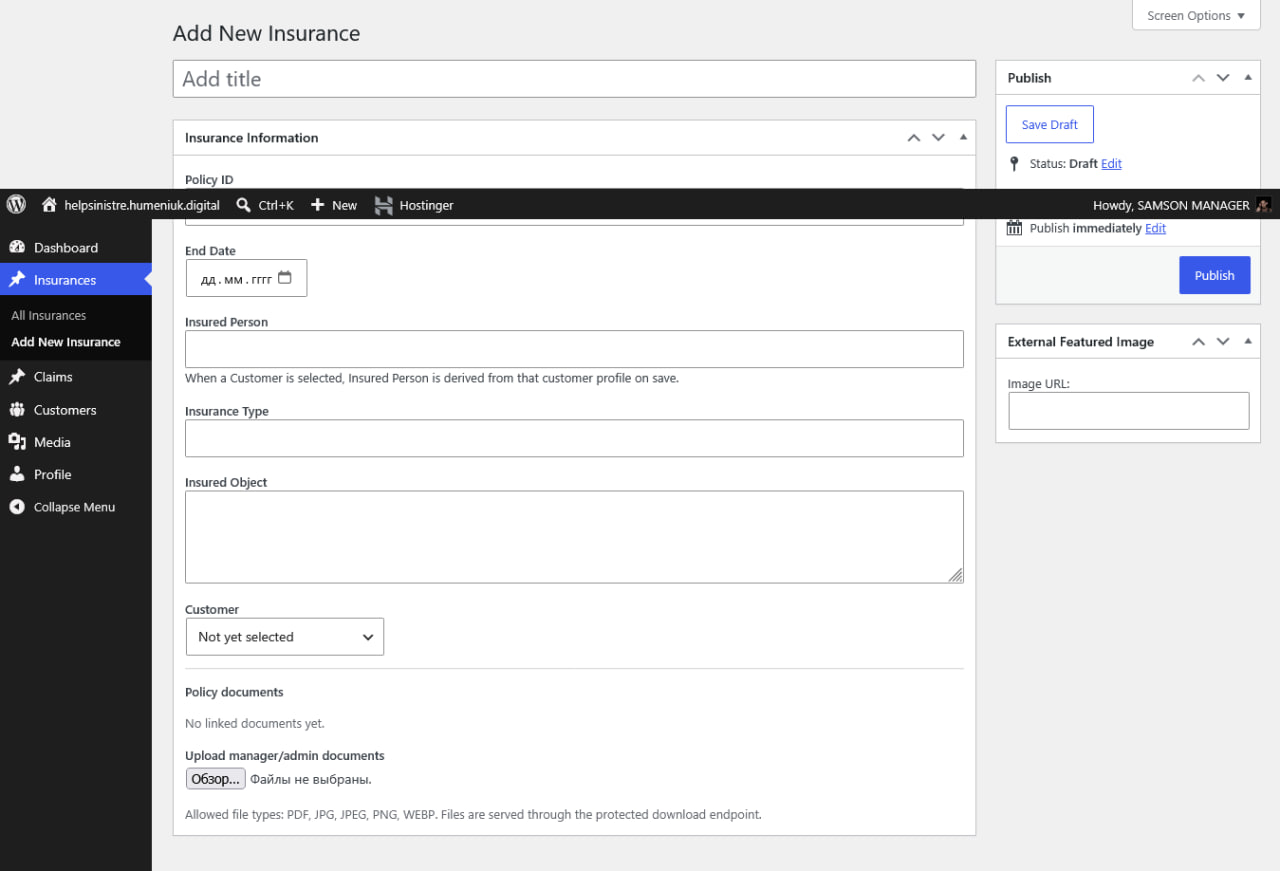Click the Dashboard gauge icon

pyautogui.click(x=16, y=247)
